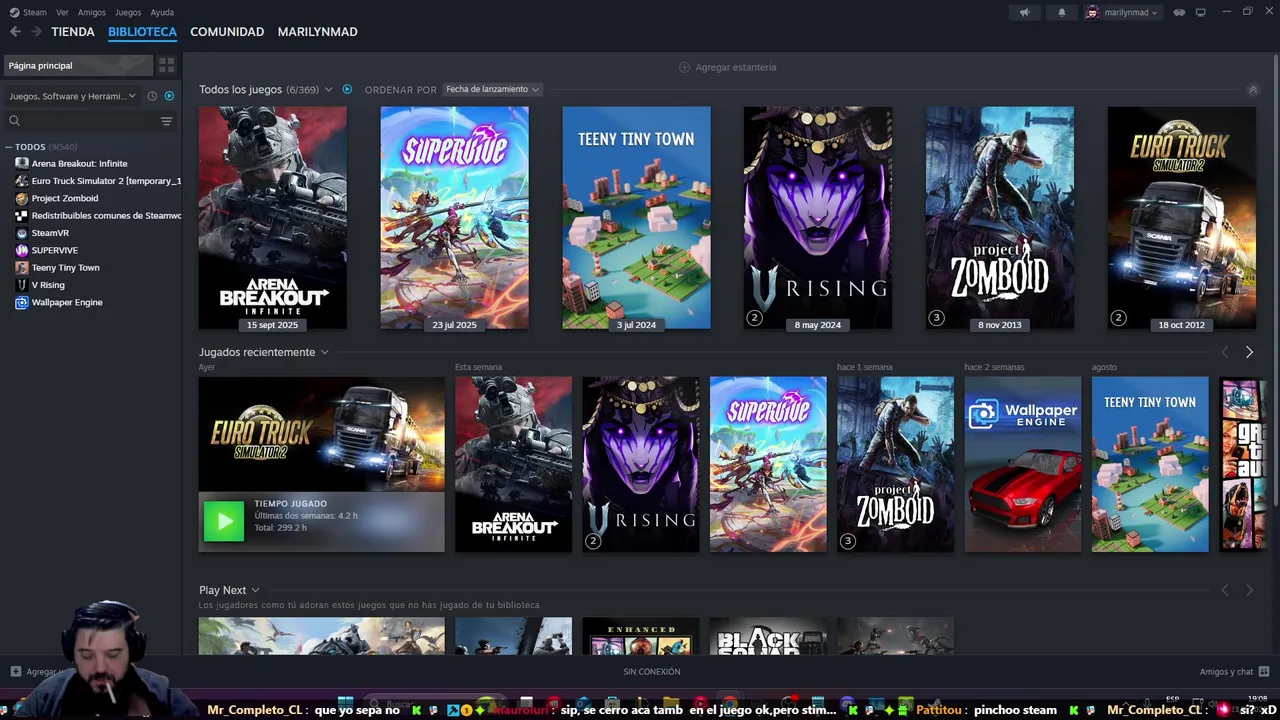
Task: Open Fecha de lanzamiento sort dropdown
Action: pos(493,89)
